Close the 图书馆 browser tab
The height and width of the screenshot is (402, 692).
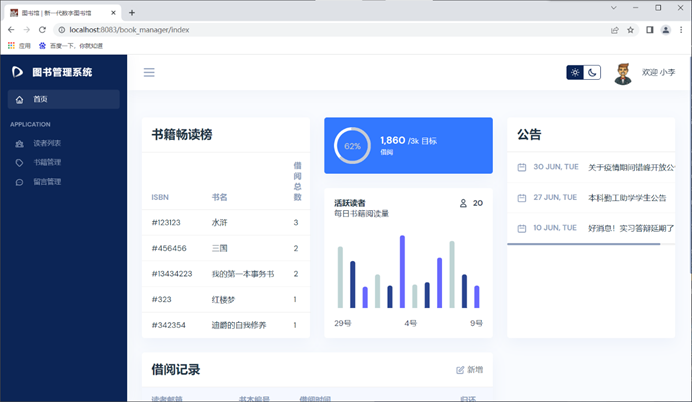[113, 13]
